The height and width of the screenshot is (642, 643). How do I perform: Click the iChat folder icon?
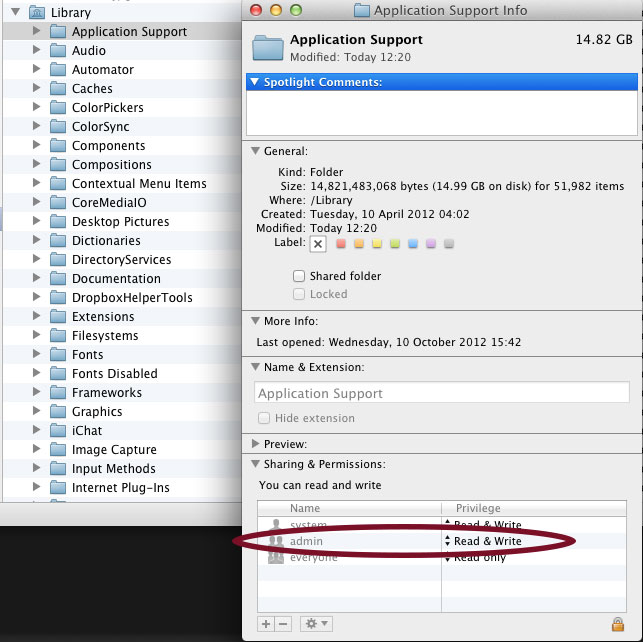point(58,431)
